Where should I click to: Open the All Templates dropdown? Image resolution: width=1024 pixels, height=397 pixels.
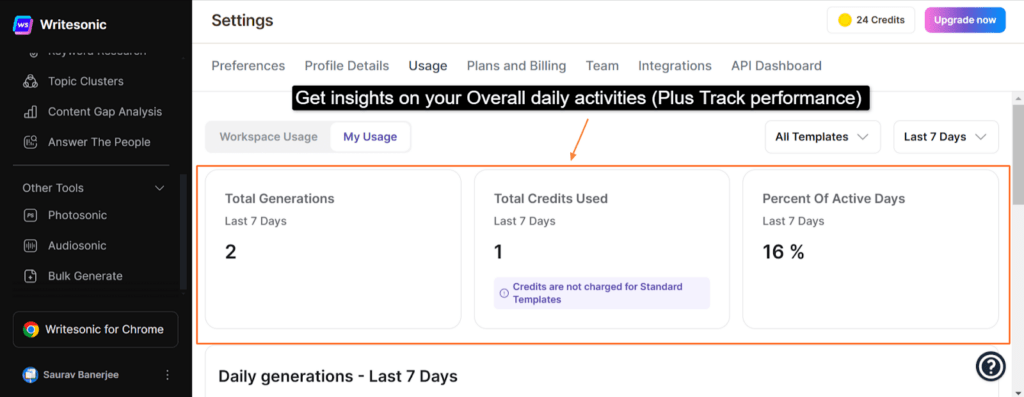(822, 137)
